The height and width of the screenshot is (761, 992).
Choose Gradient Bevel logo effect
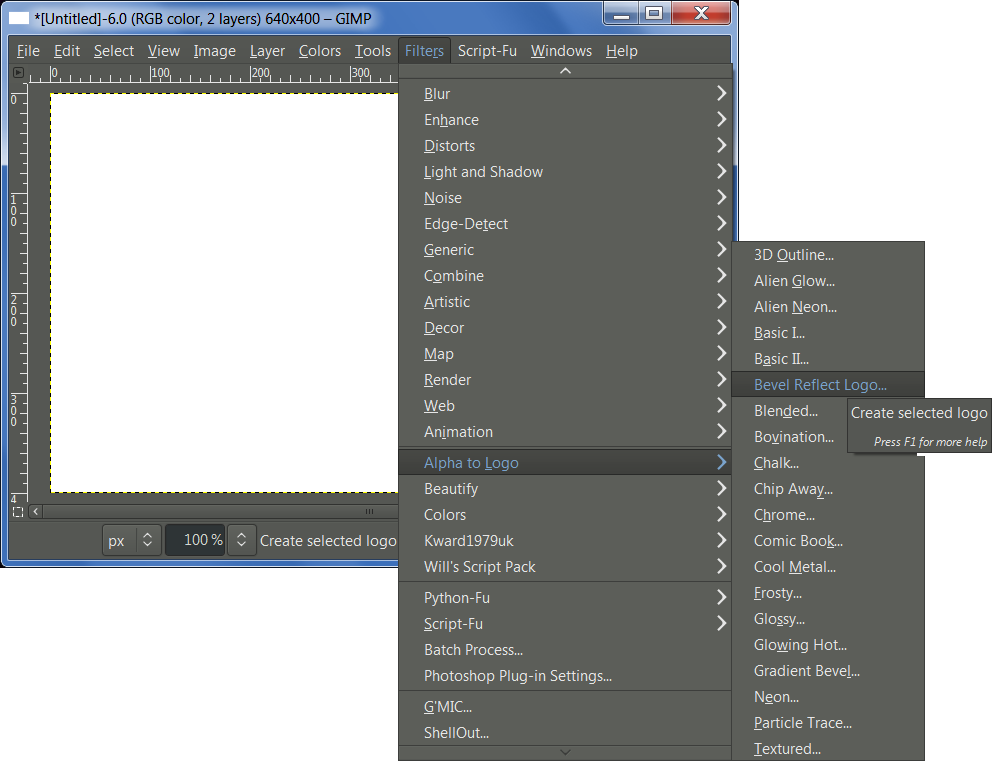pos(828,671)
